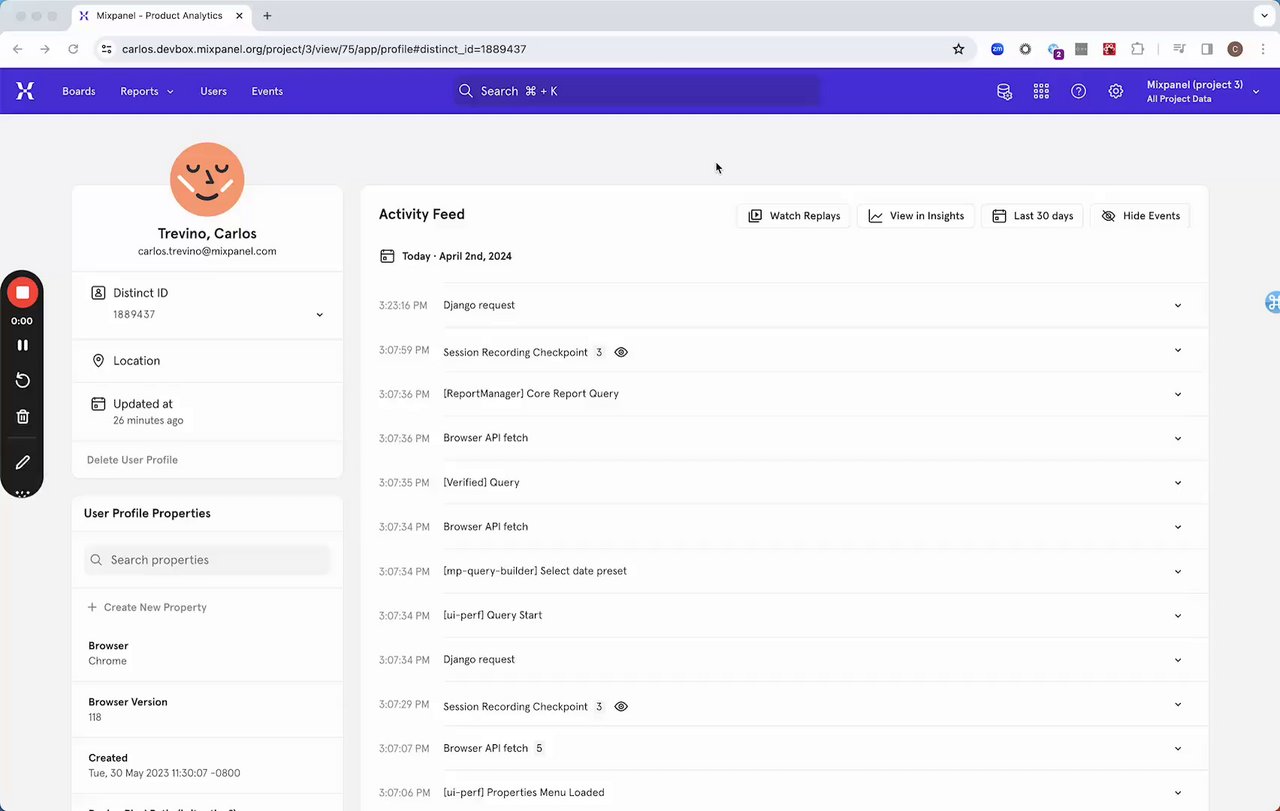The image size is (1280, 811).
Task: Click the Today April 2nd, 2024 date header
Action: coord(446,256)
